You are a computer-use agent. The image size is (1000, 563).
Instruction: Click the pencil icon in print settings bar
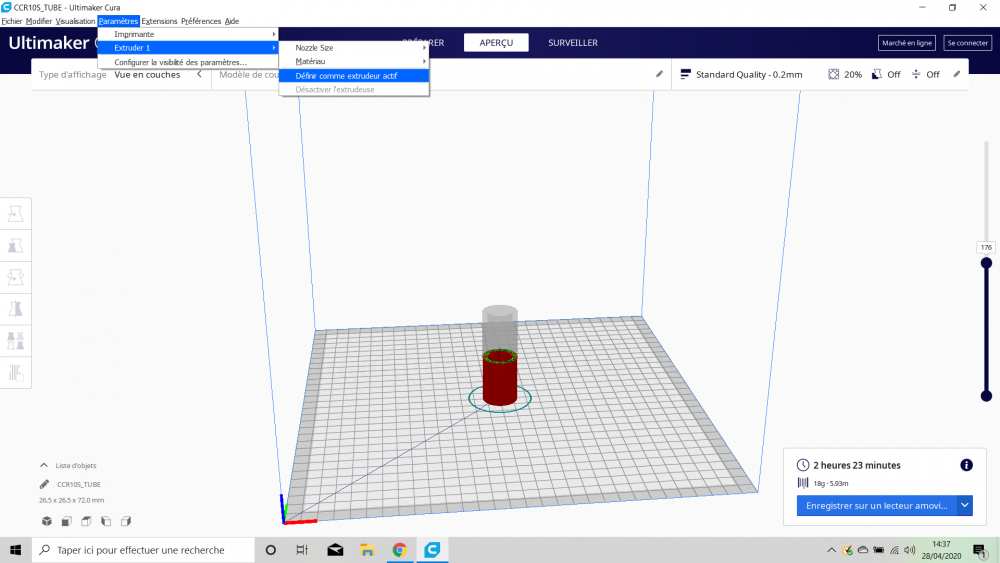coord(957,74)
